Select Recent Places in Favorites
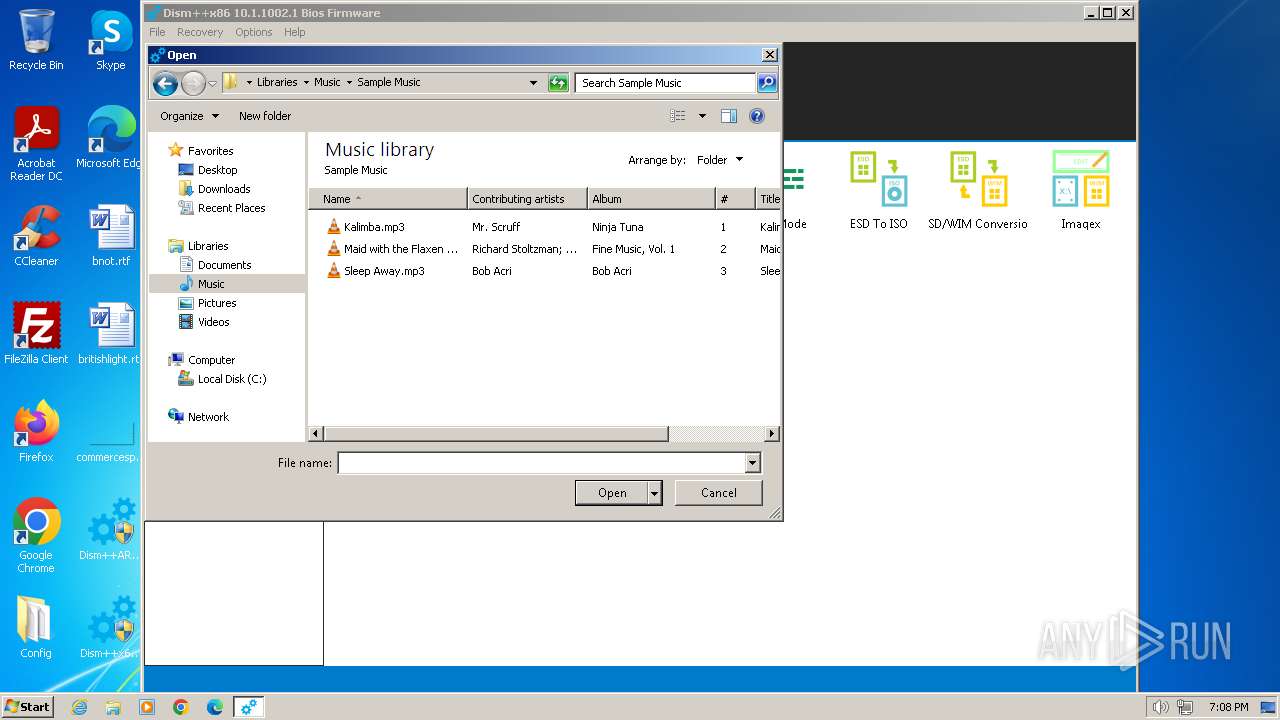Viewport: 1280px width, 720px height. click(x=231, y=208)
